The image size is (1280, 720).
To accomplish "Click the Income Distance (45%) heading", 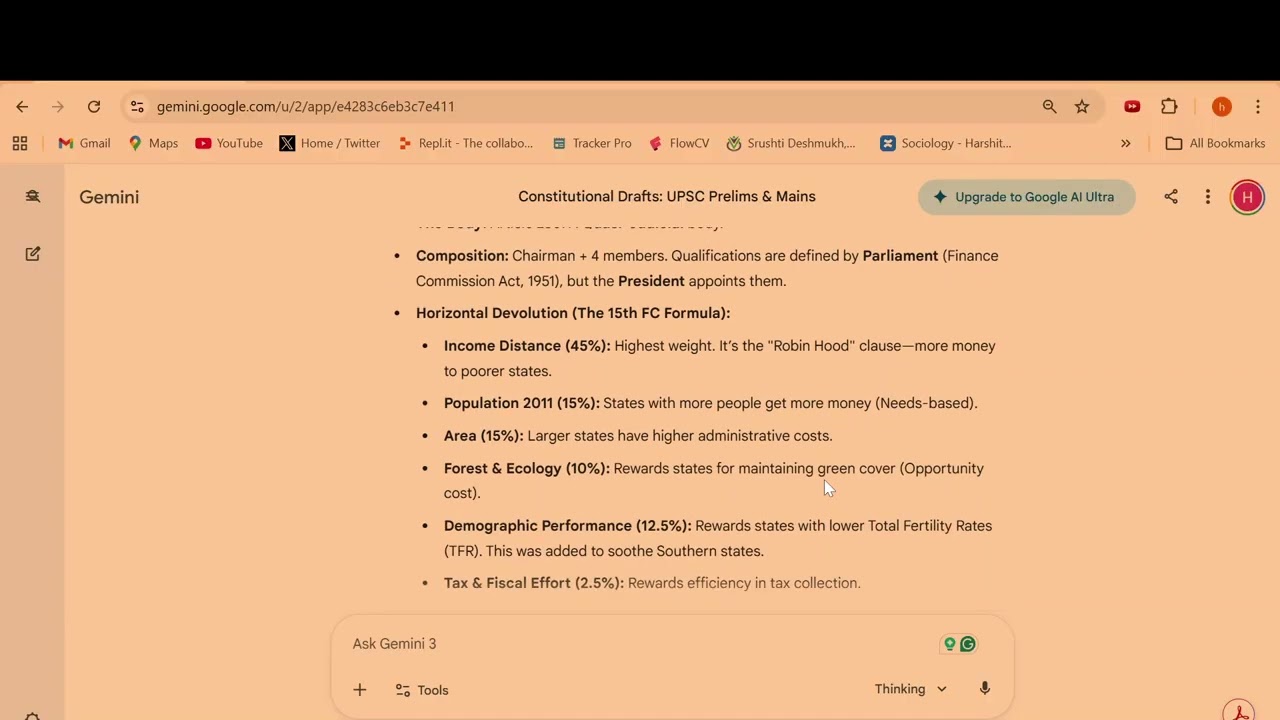I will [527, 346].
